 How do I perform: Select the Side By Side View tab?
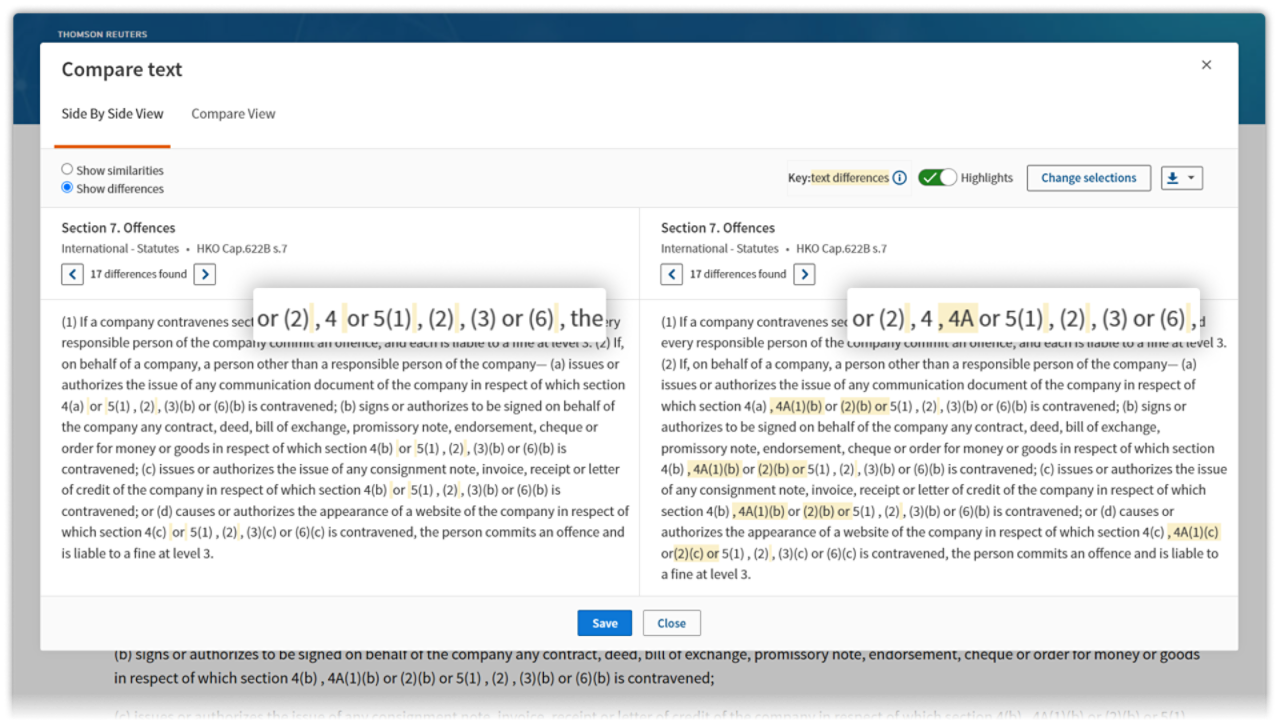[x=112, y=114]
